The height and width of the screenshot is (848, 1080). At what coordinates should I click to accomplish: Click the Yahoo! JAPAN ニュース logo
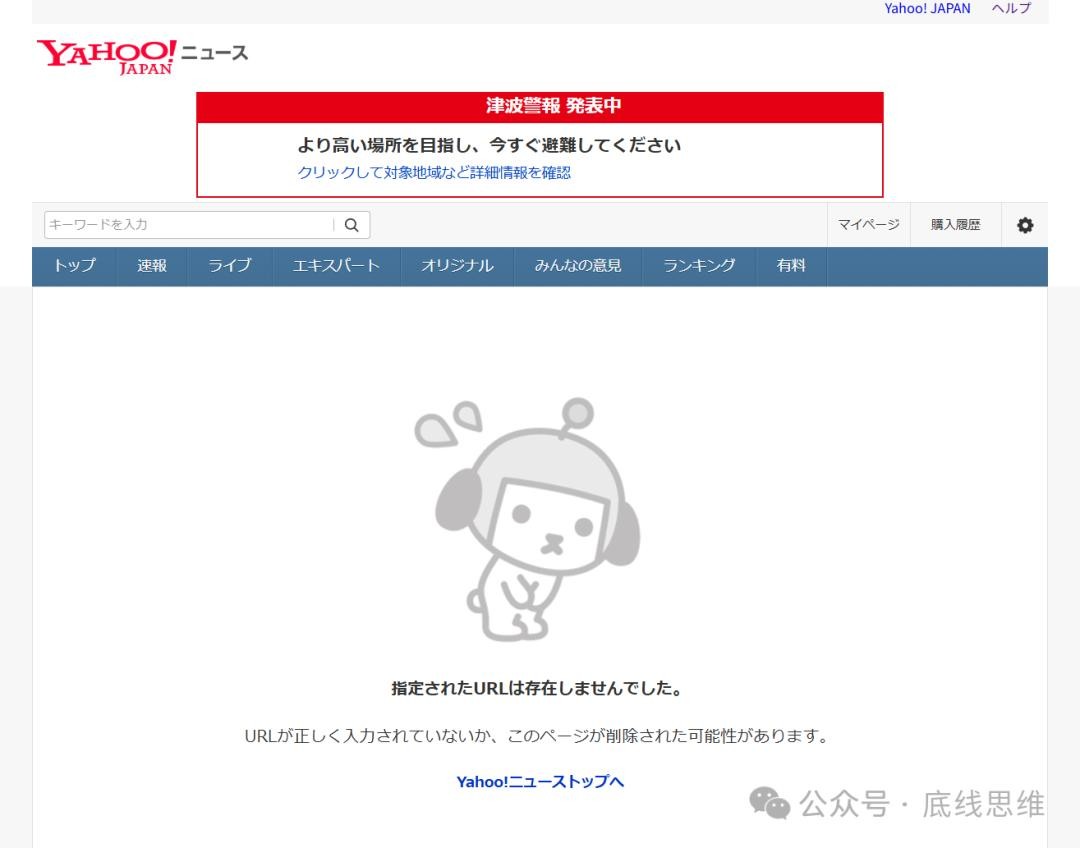[142, 56]
